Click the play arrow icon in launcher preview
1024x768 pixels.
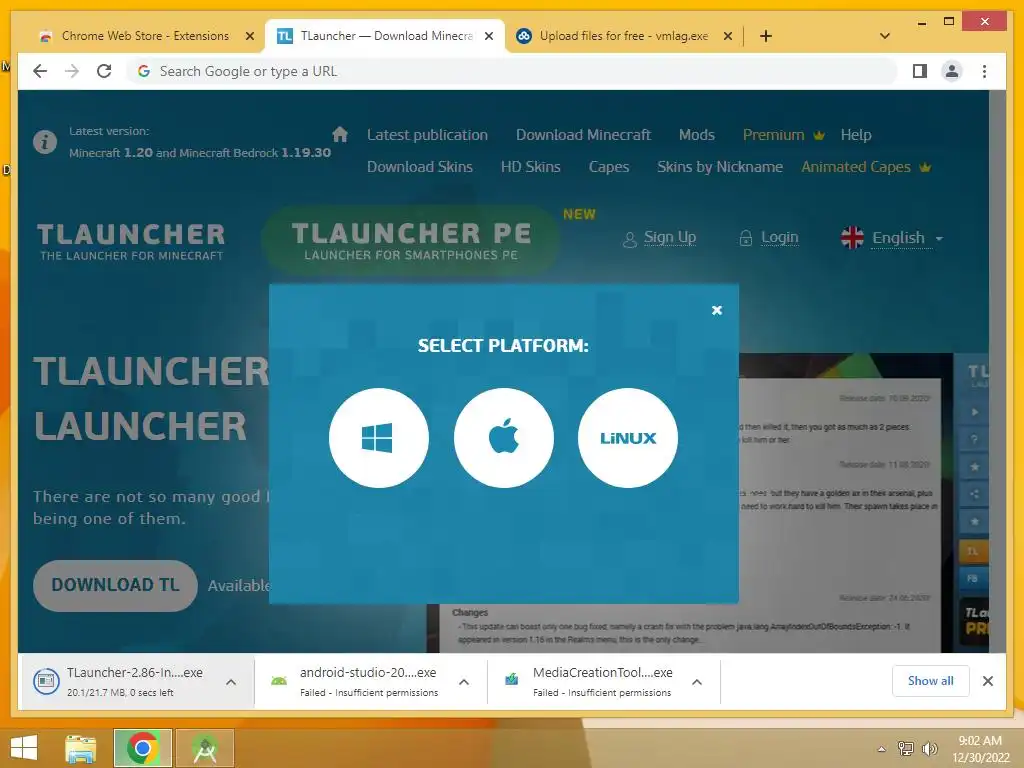974,412
